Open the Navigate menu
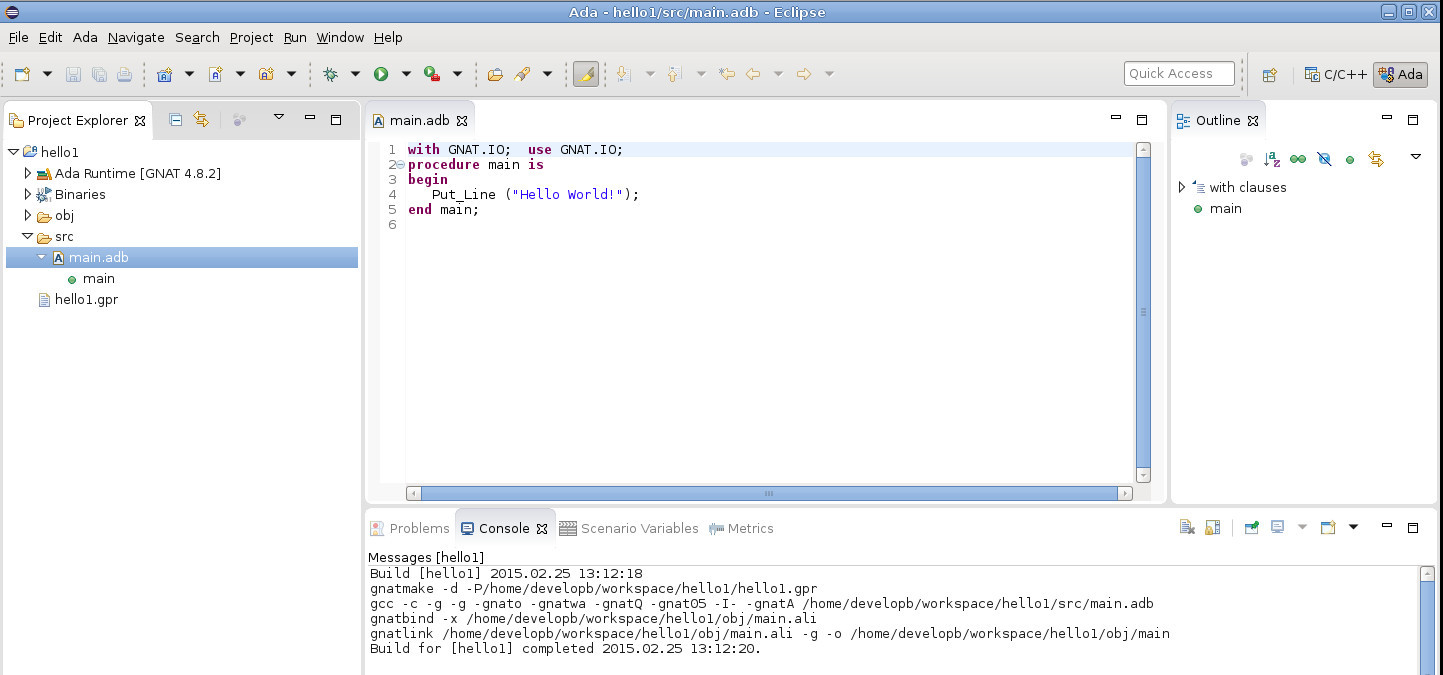 pos(136,37)
